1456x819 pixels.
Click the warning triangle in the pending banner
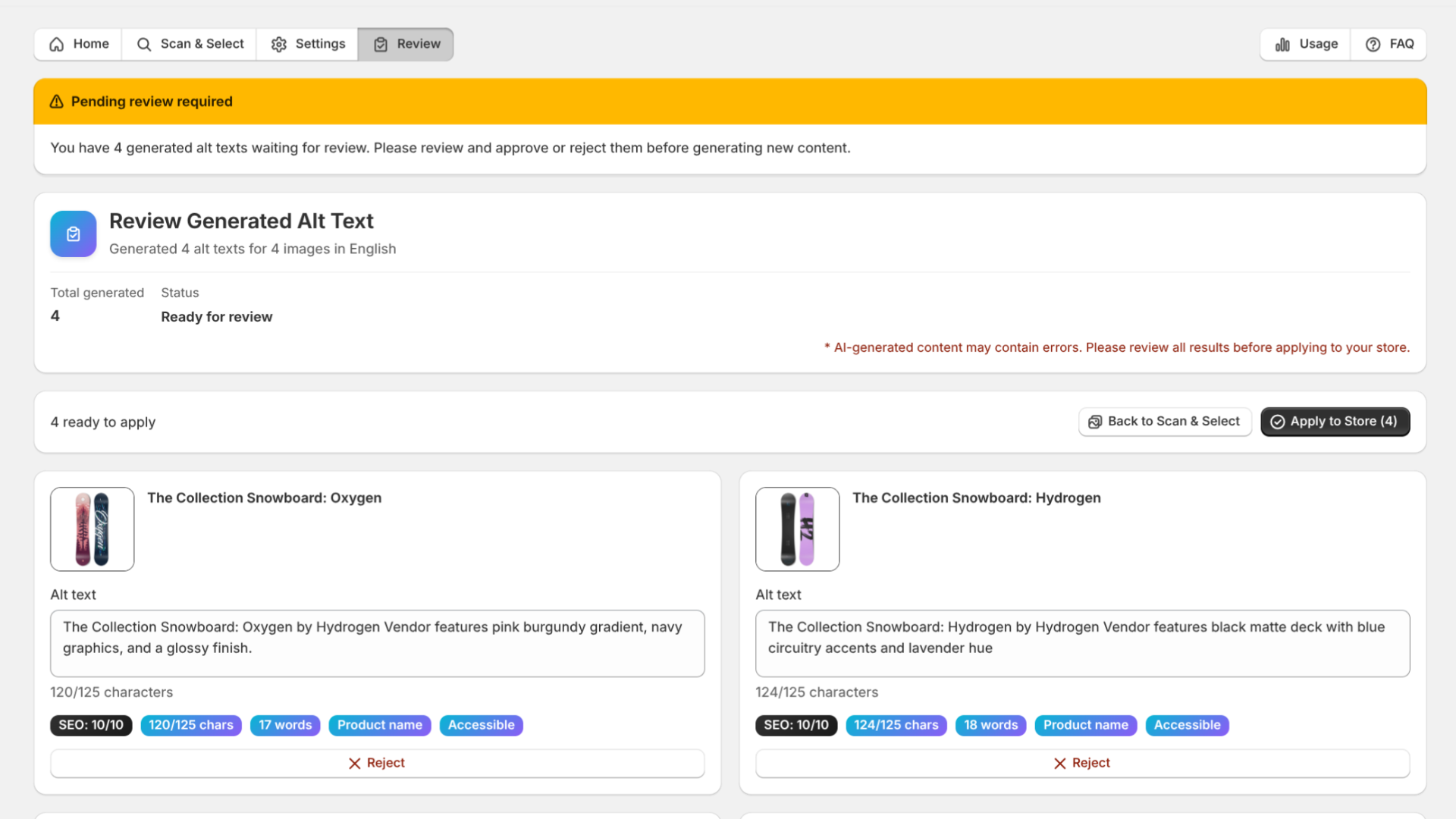[x=57, y=101]
